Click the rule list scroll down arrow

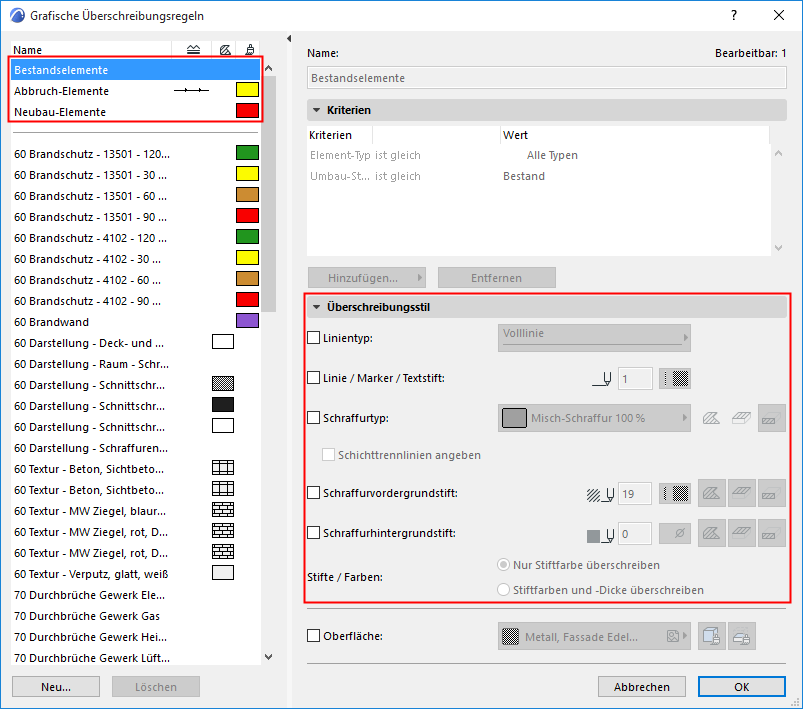pyautogui.click(x=269, y=657)
